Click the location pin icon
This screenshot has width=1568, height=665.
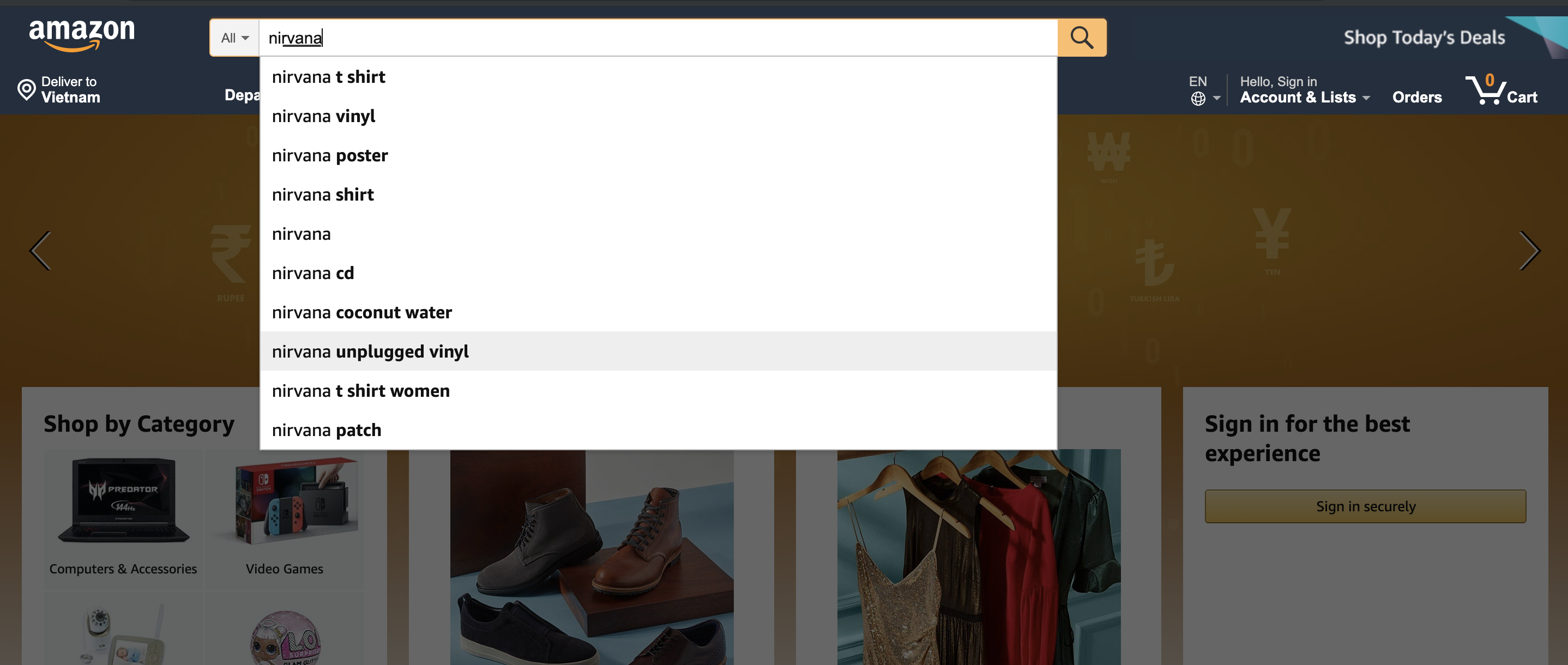(26, 89)
